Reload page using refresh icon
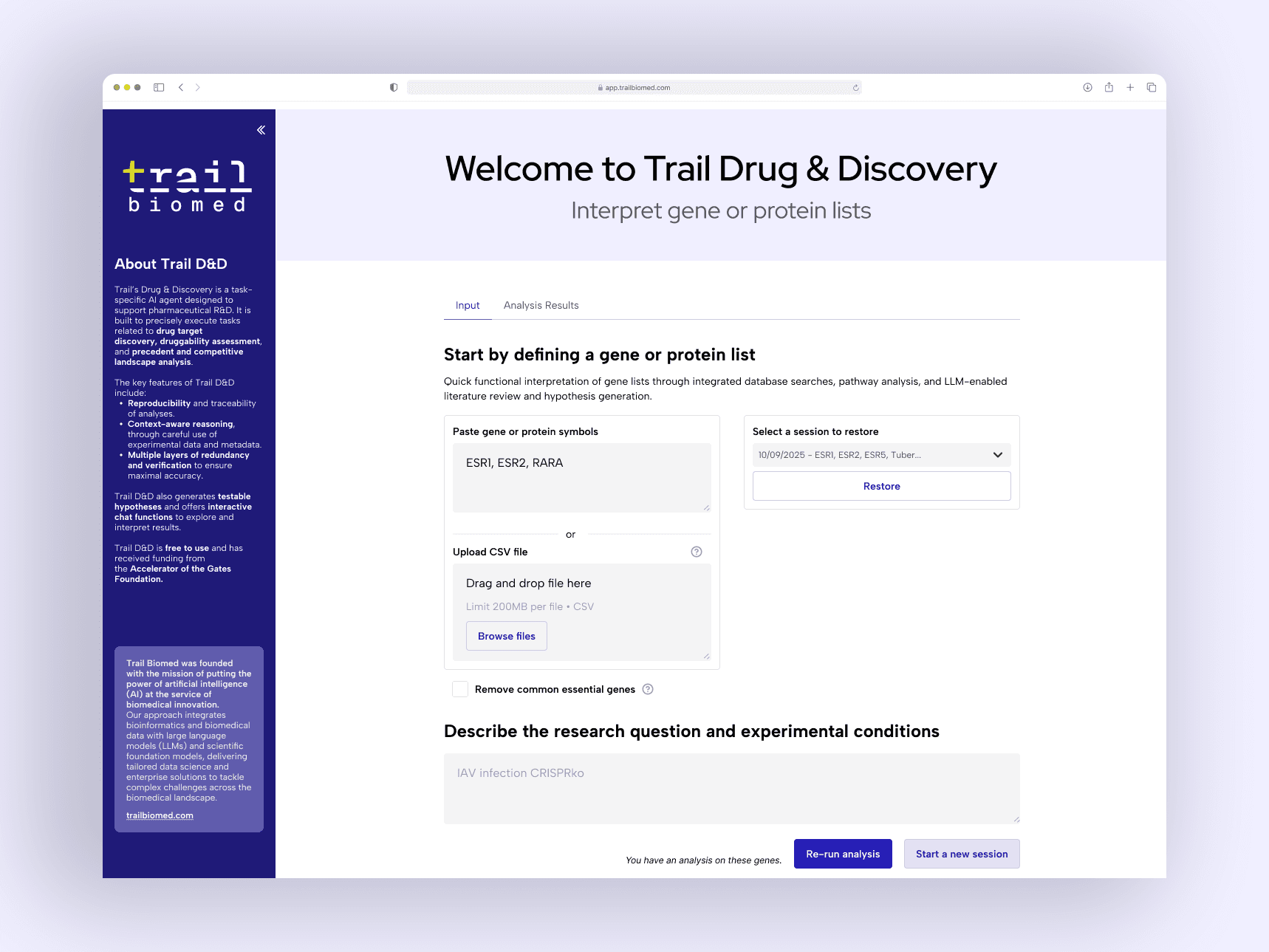Viewport: 1269px width, 952px height. tap(855, 88)
